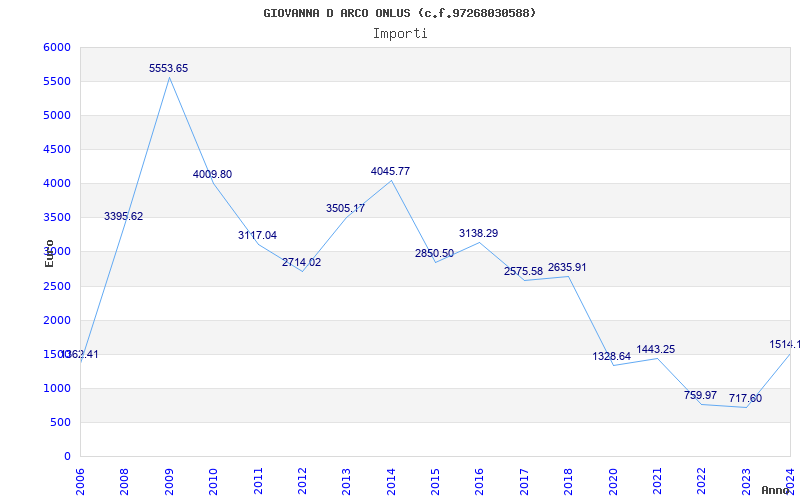The width and height of the screenshot is (800, 500).
Task: Select the 717.60 data label
Action: click(x=745, y=398)
